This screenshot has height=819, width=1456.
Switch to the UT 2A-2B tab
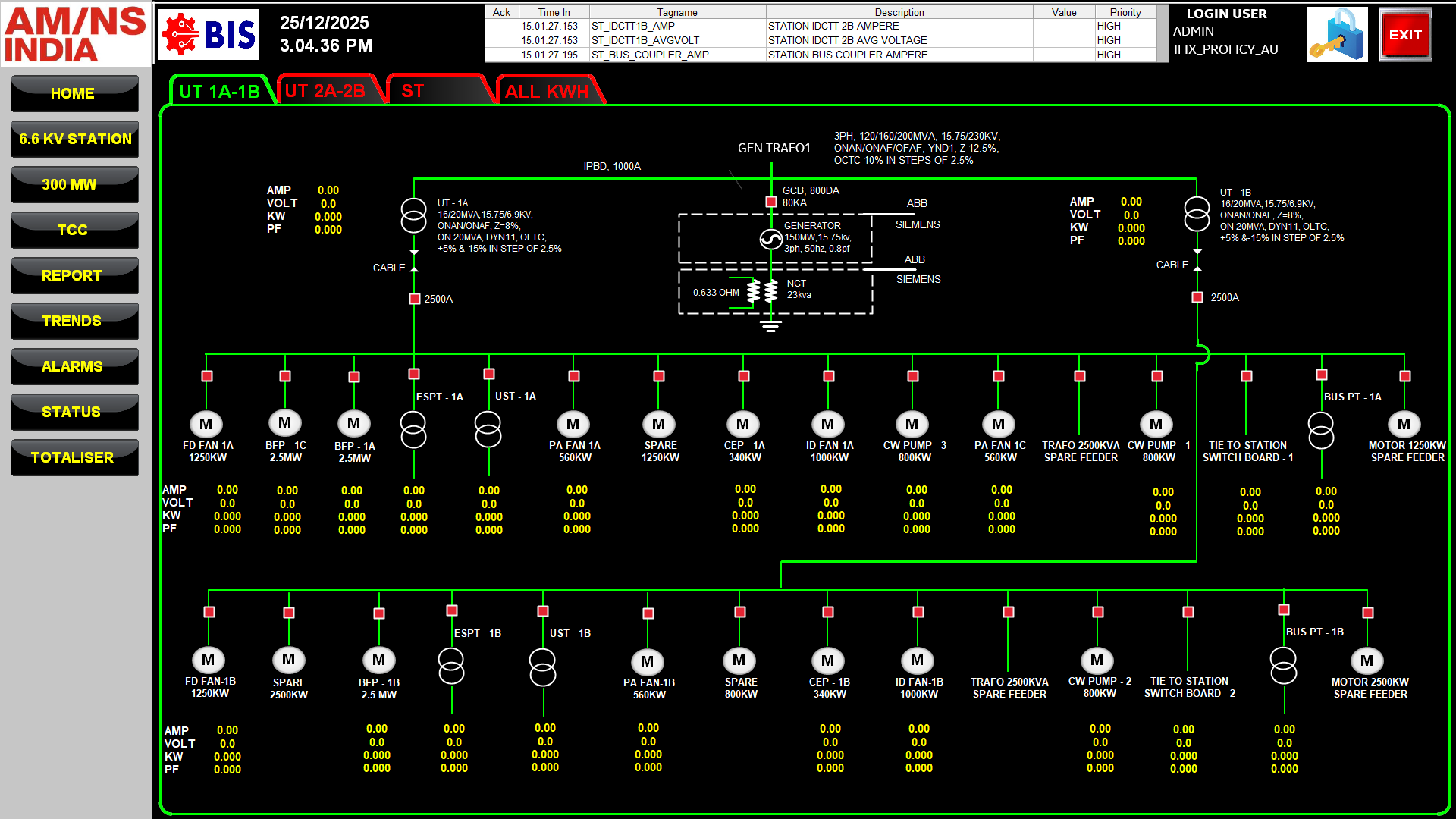point(326,91)
